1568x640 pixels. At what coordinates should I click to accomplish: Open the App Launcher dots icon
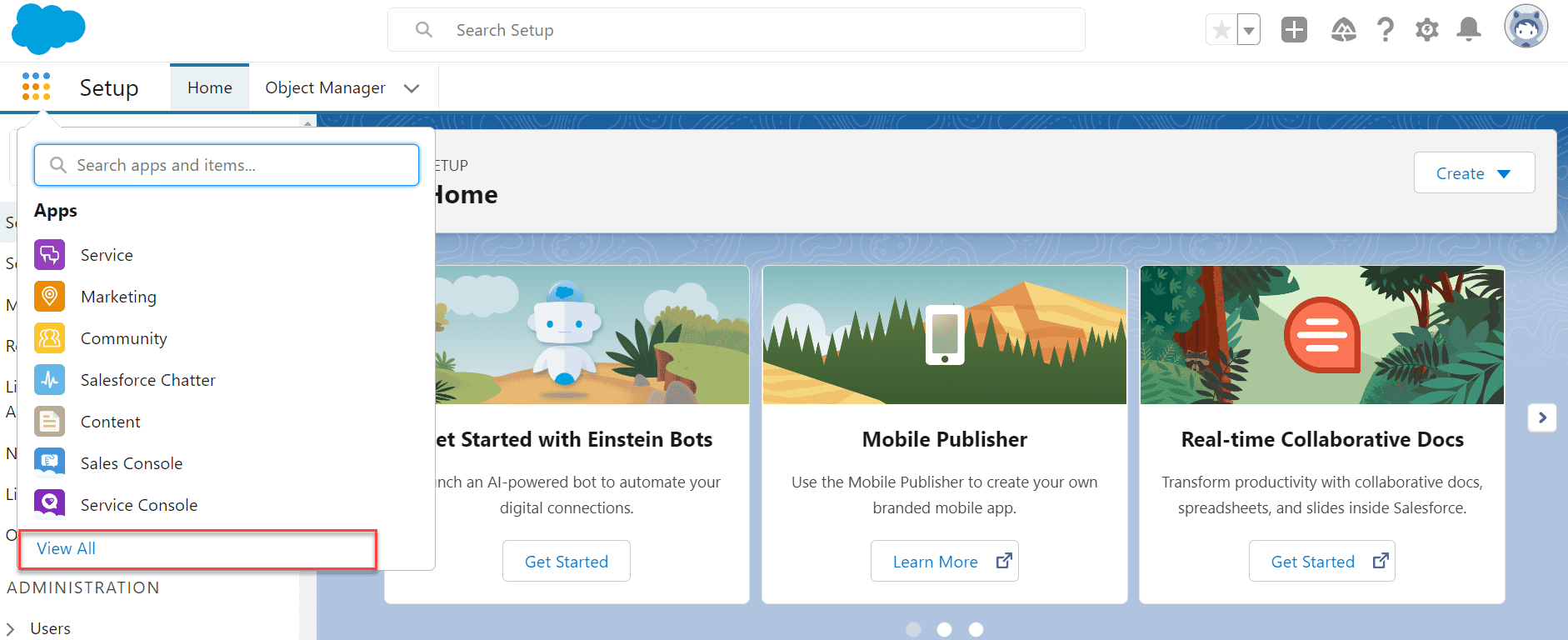click(36, 87)
